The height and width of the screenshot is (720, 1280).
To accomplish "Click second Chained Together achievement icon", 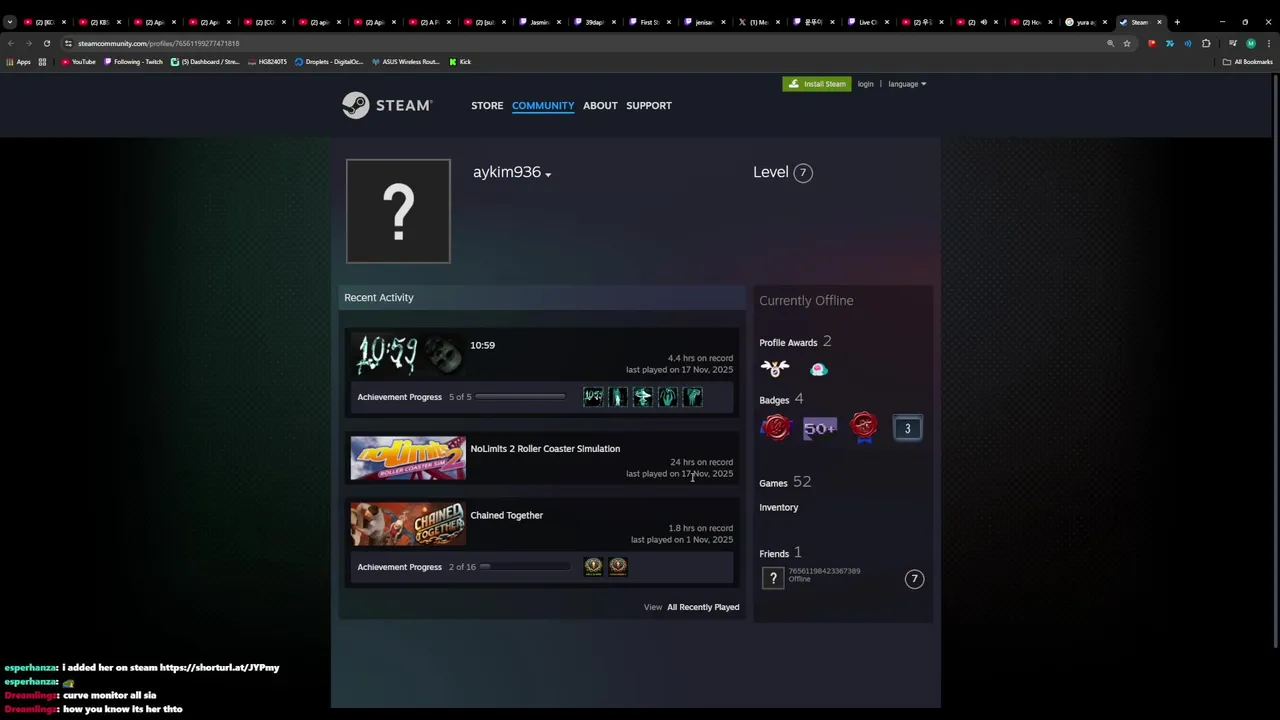I will pyautogui.click(x=618, y=567).
